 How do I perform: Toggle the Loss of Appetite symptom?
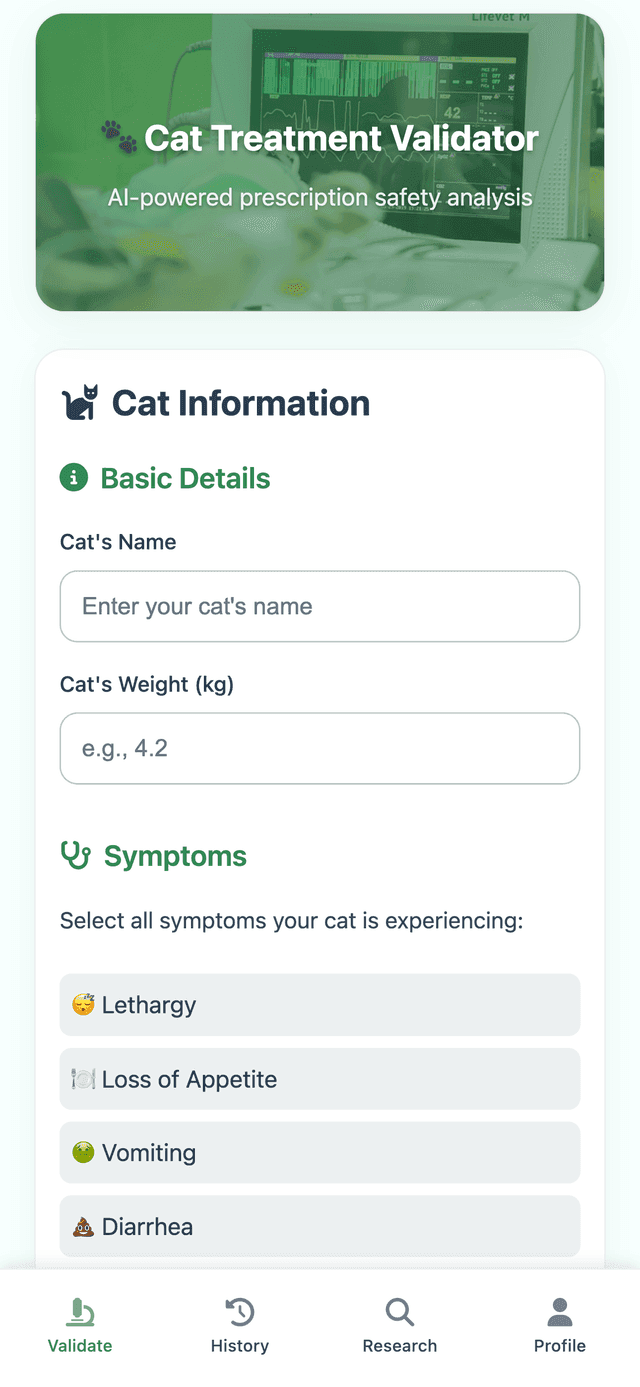pos(320,1079)
